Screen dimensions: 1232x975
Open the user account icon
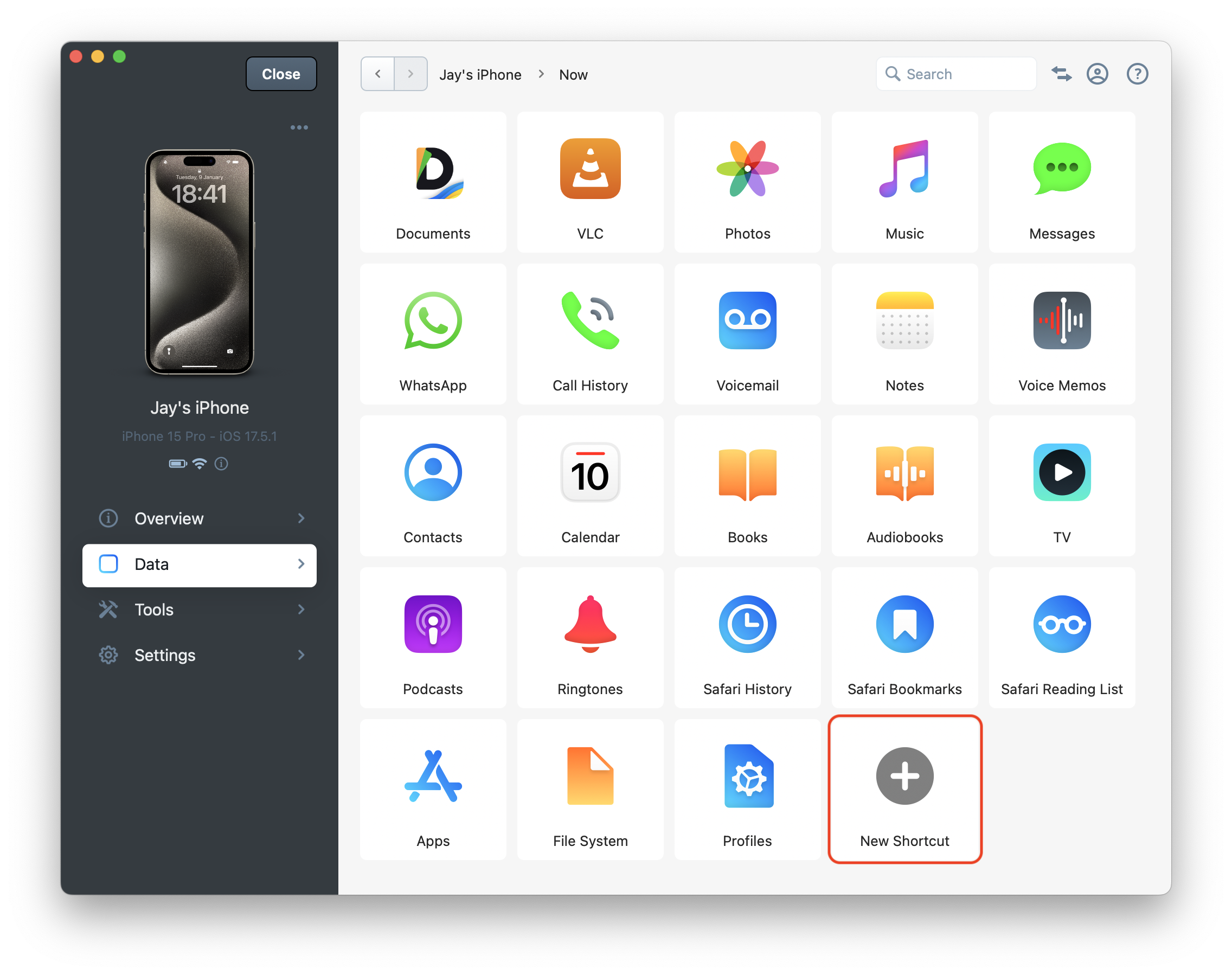click(1096, 74)
